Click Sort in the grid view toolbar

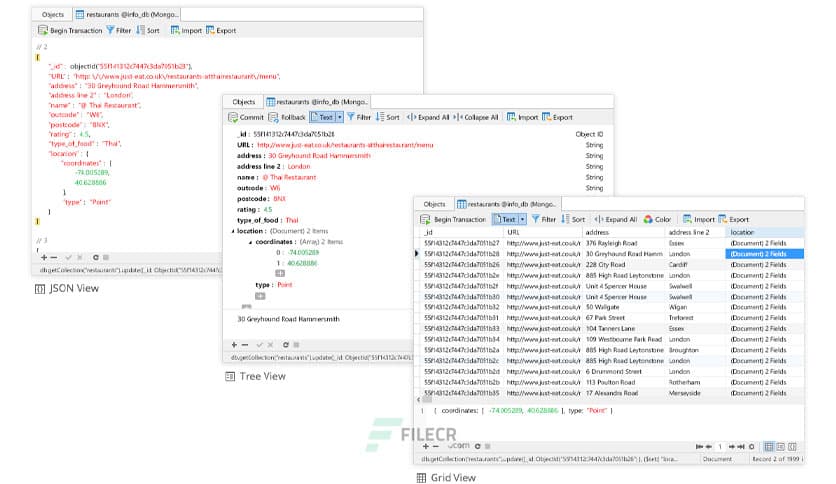[573, 219]
